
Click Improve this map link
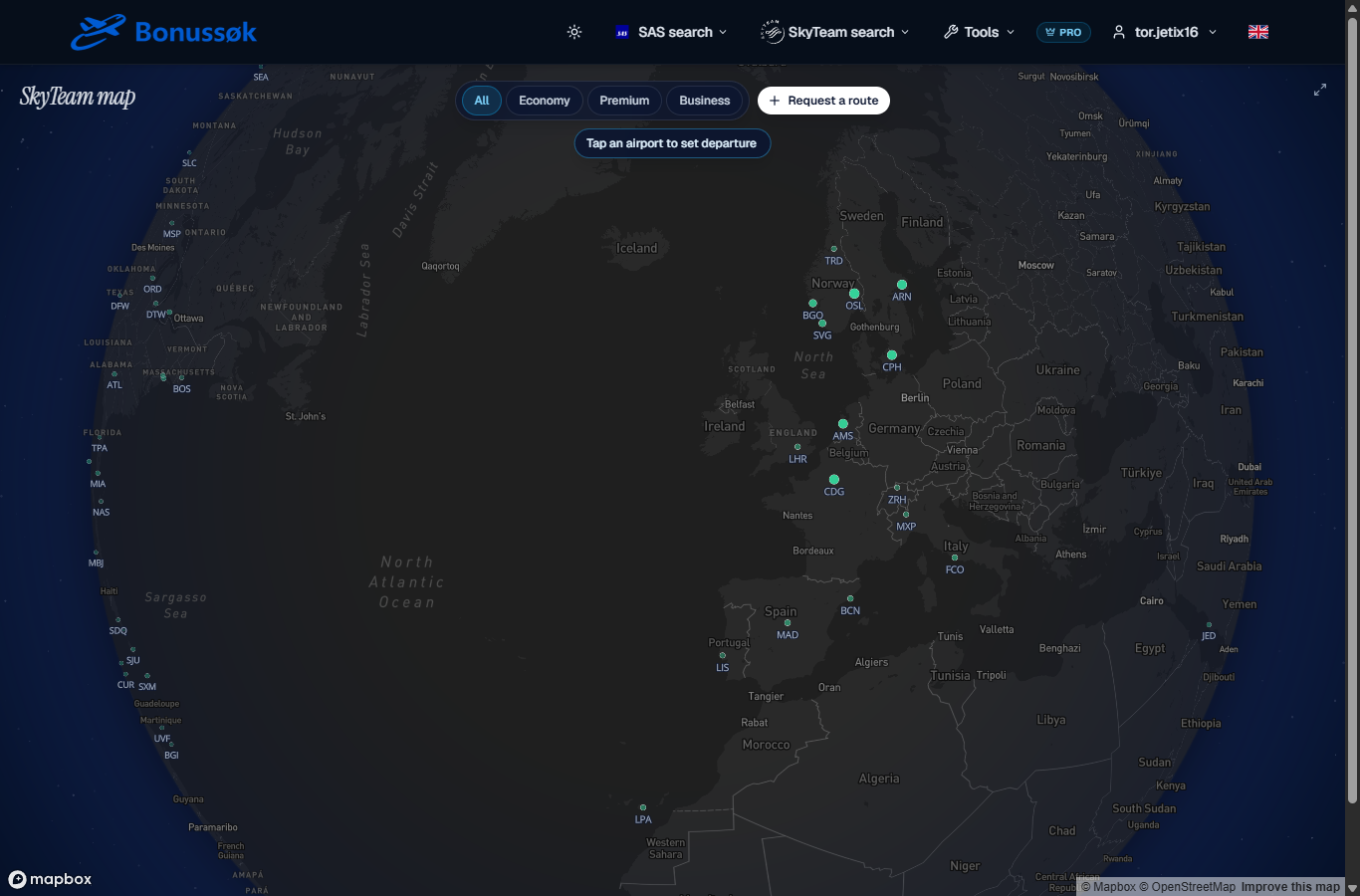(1290, 887)
